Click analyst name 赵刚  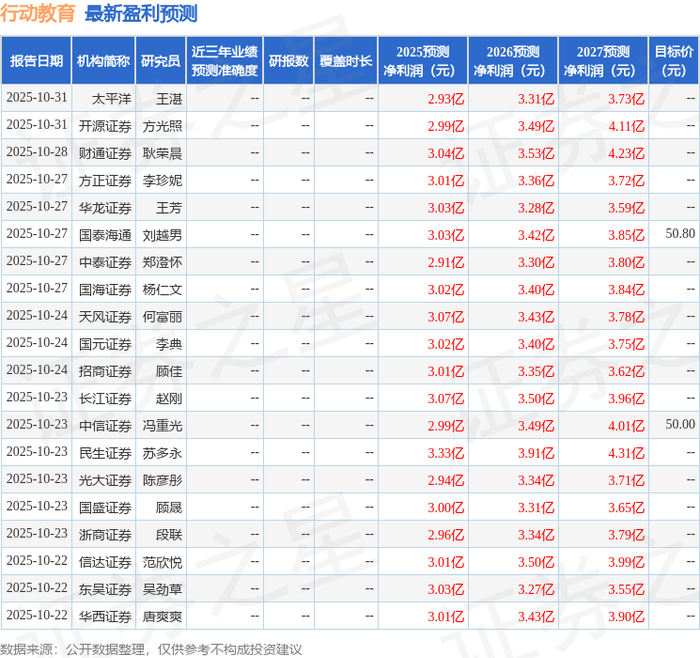169,398
